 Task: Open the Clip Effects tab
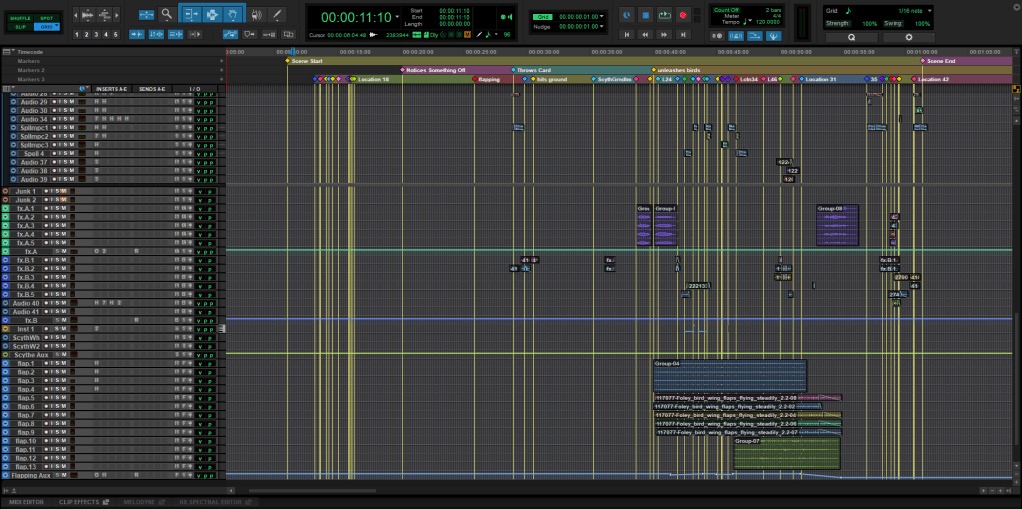point(79,501)
